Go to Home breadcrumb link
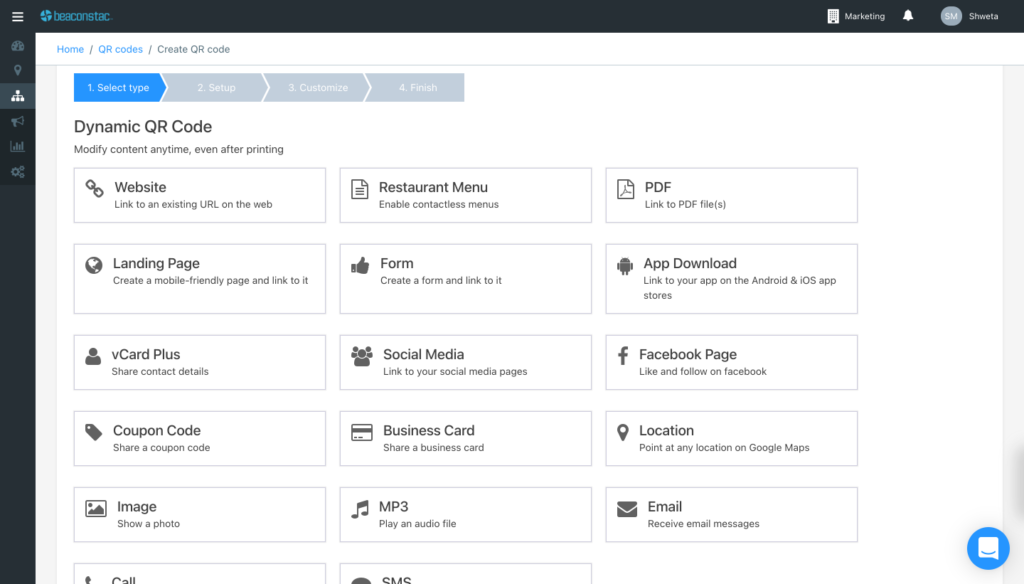 tap(70, 49)
